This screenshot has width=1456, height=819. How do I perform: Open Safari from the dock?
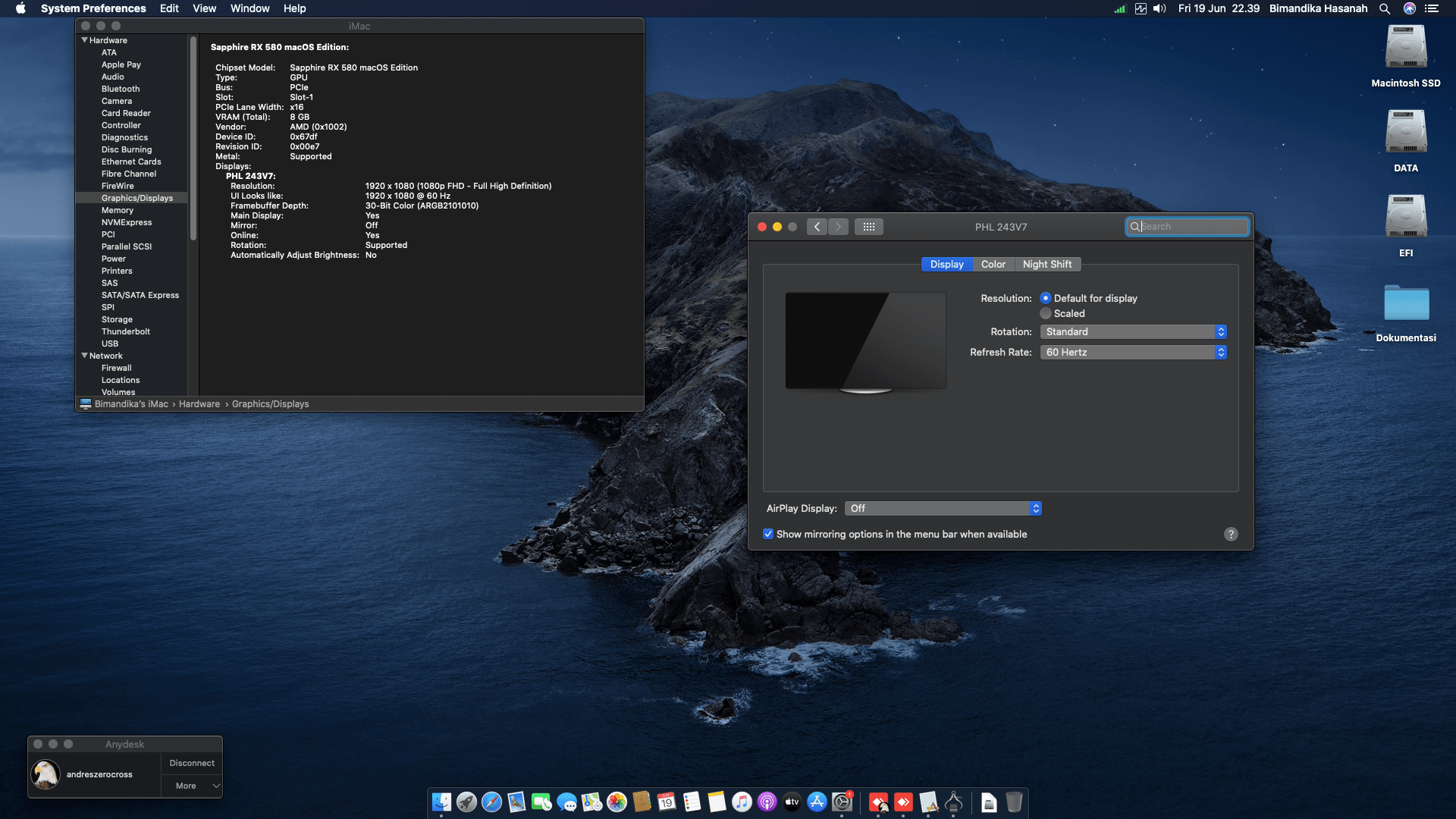491,802
